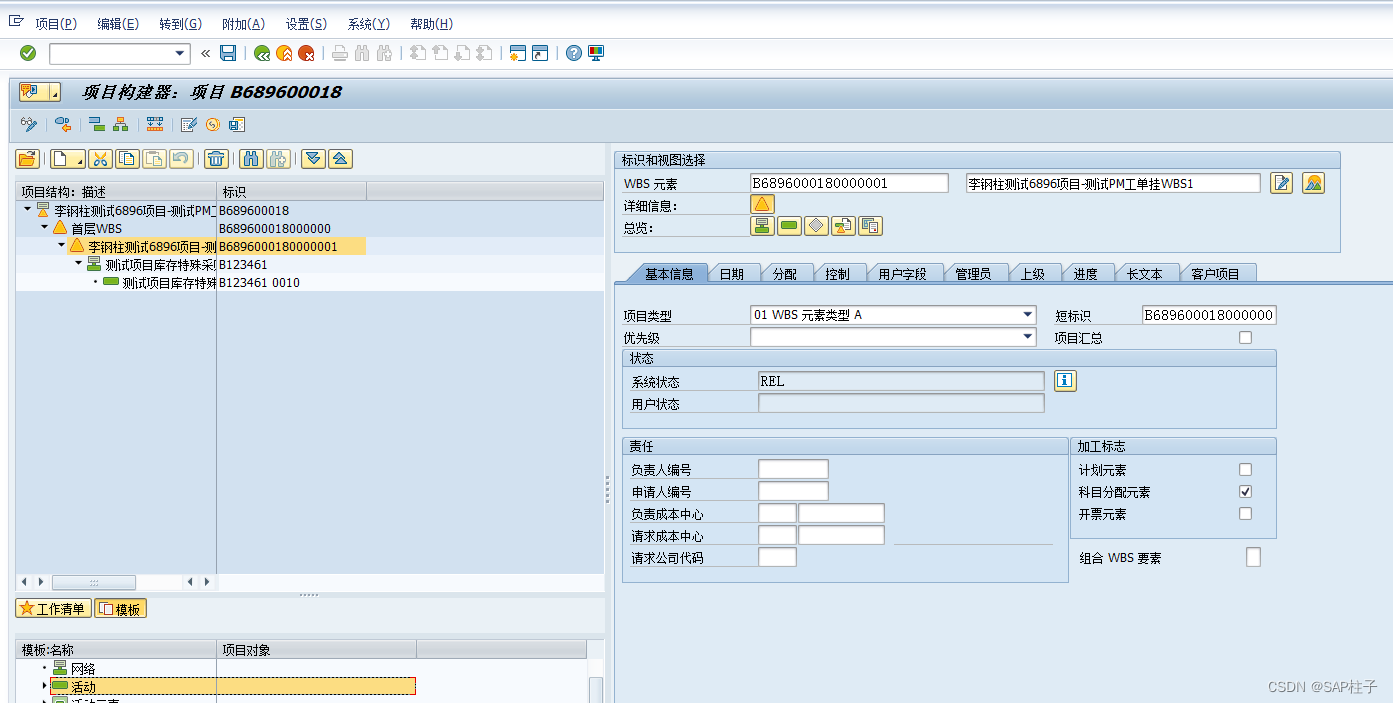Click the 请求公司代码 input field
The width and height of the screenshot is (1393, 703).
tap(777, 557)
